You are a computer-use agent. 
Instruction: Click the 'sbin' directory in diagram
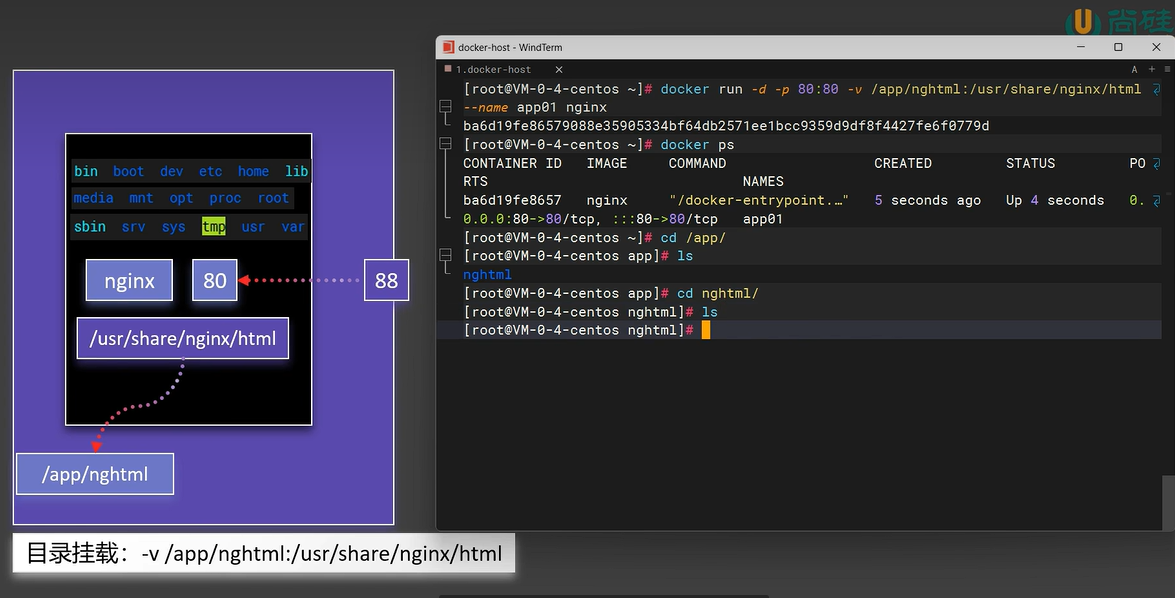coord(90,226)
